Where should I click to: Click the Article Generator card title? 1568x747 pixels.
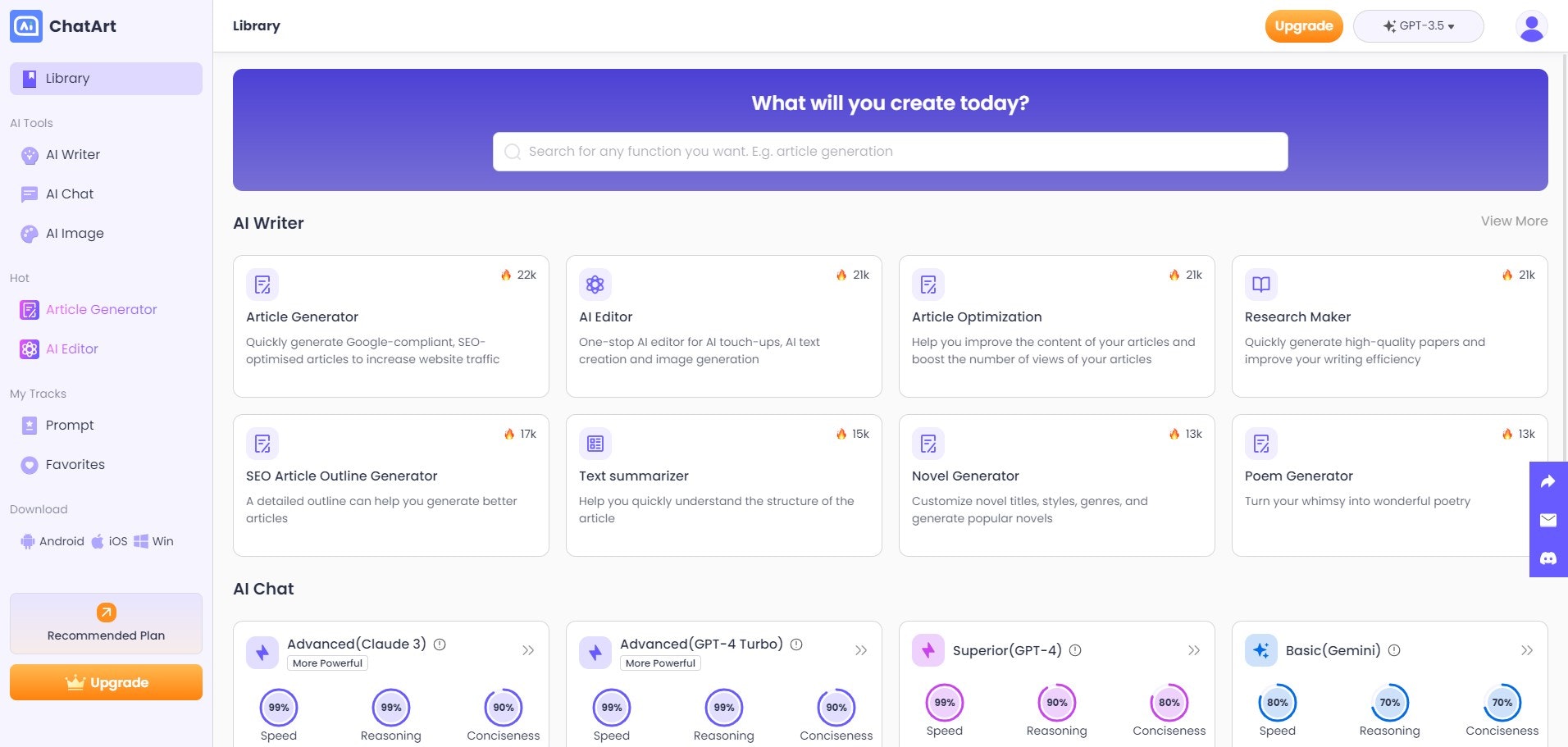tap(302, 317)
